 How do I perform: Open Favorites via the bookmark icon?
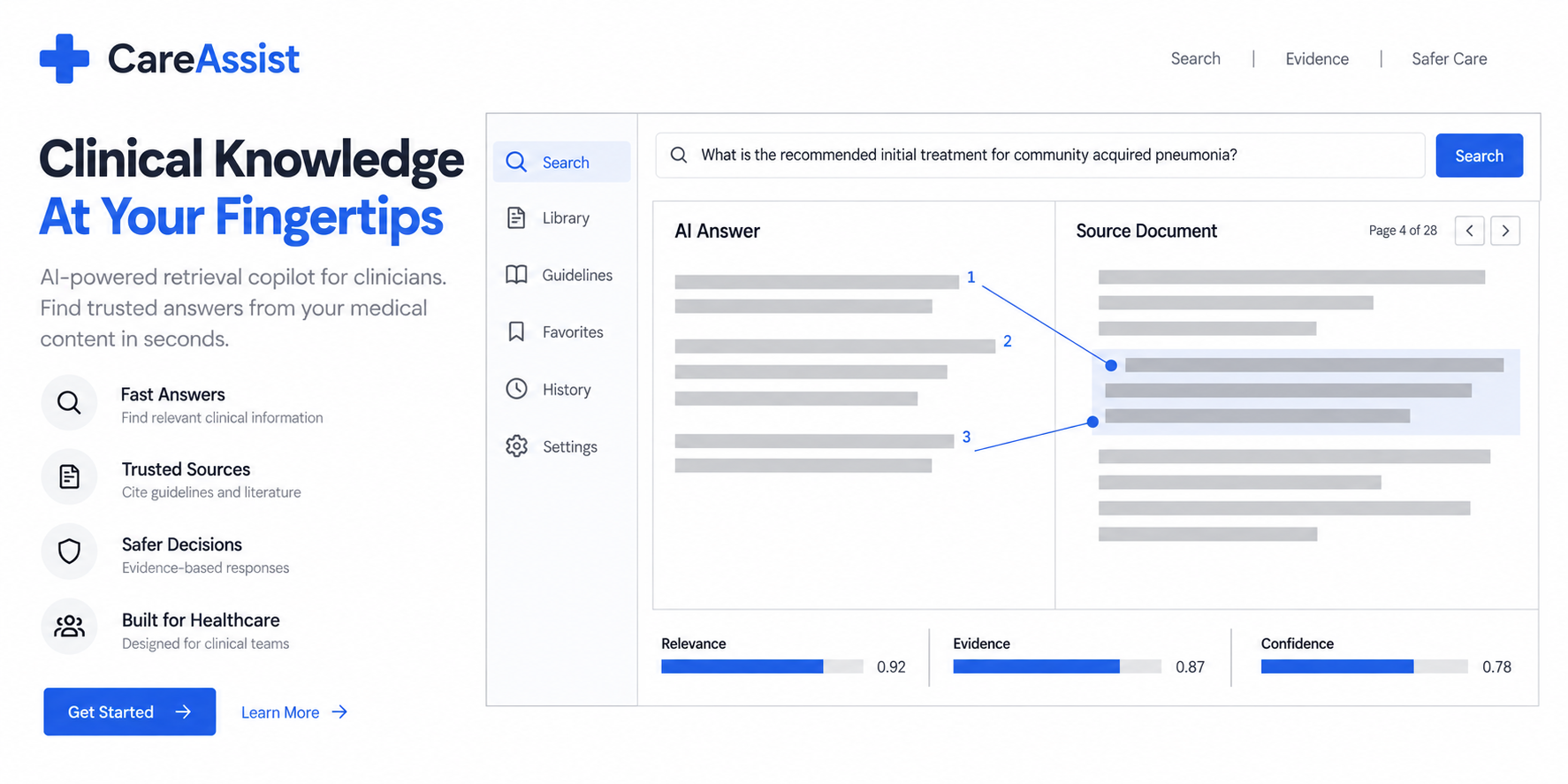click(516, 331)
